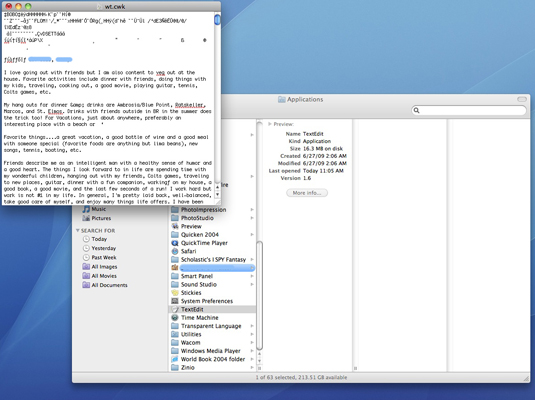The height and width of the screenshot is (400, 535).
Task: Launch Time Machine
Action: pos(200,317)
